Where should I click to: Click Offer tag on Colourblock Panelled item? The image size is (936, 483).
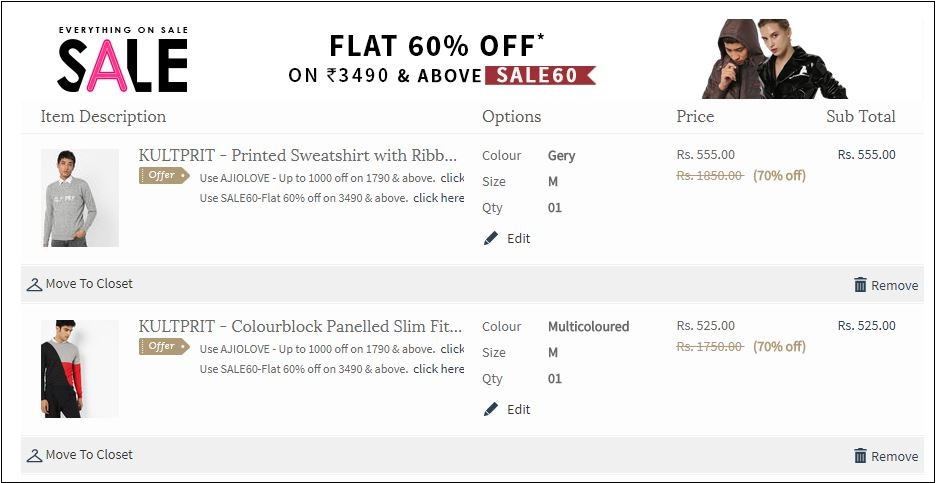(163, 347)
